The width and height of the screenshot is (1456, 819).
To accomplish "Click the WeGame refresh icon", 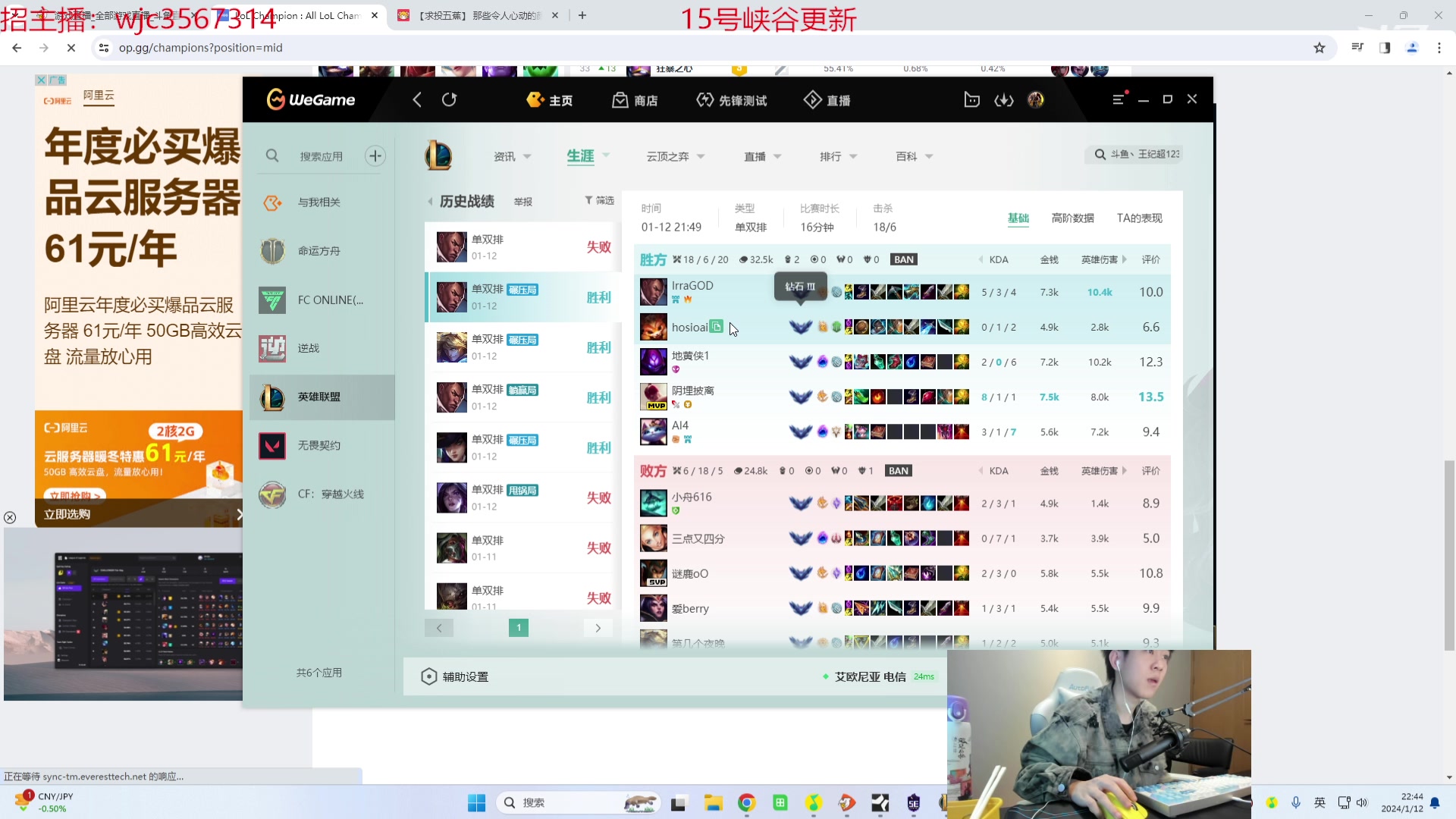I will (x=449, y=100).
